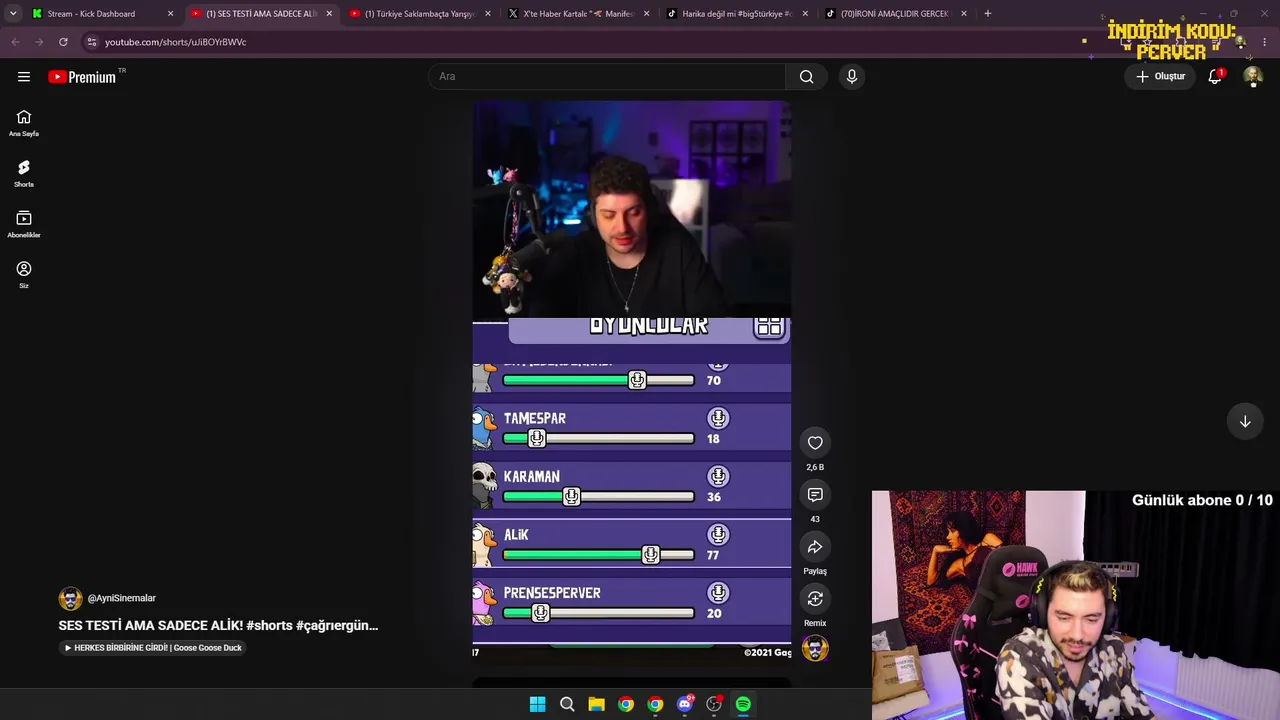Open the tab search dropdown arrow
The width and height of the screenshot is (1280, 720).
13,14
